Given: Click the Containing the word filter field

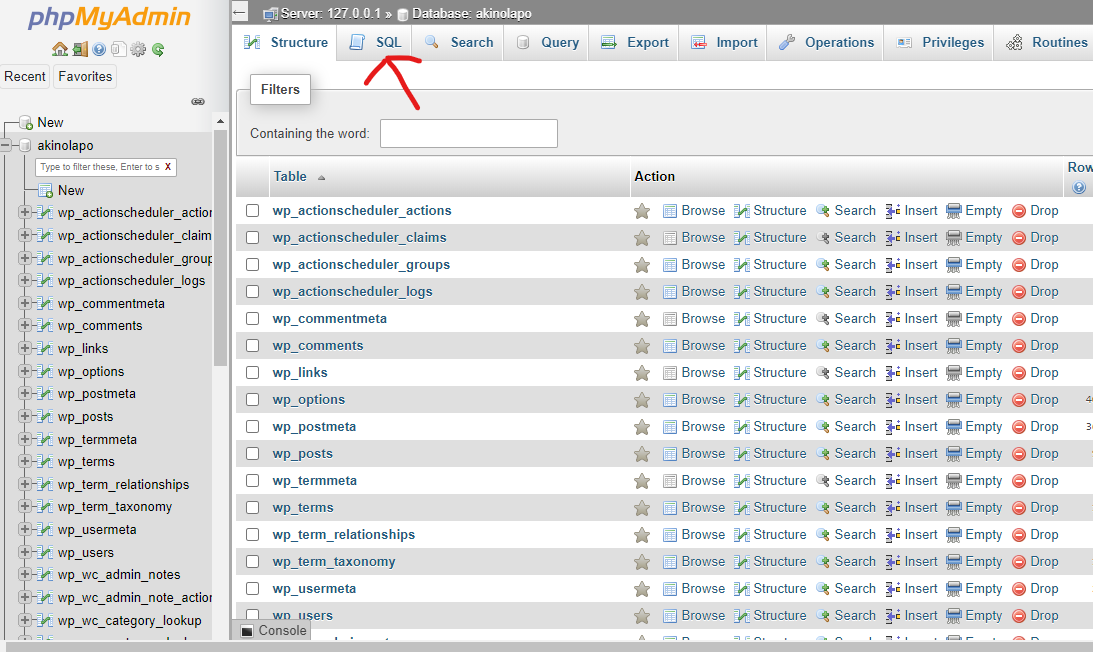Looking at the screenshot, I should [x=468, y=133].
